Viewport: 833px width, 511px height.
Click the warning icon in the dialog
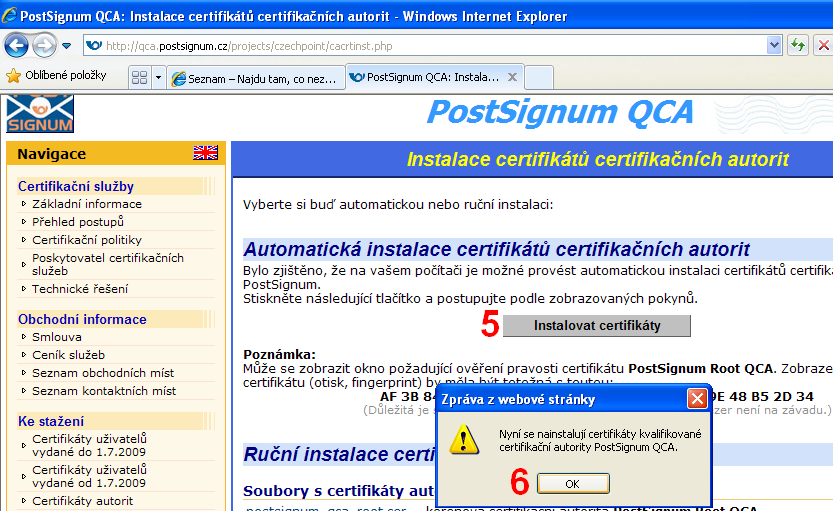pos(464,440)
